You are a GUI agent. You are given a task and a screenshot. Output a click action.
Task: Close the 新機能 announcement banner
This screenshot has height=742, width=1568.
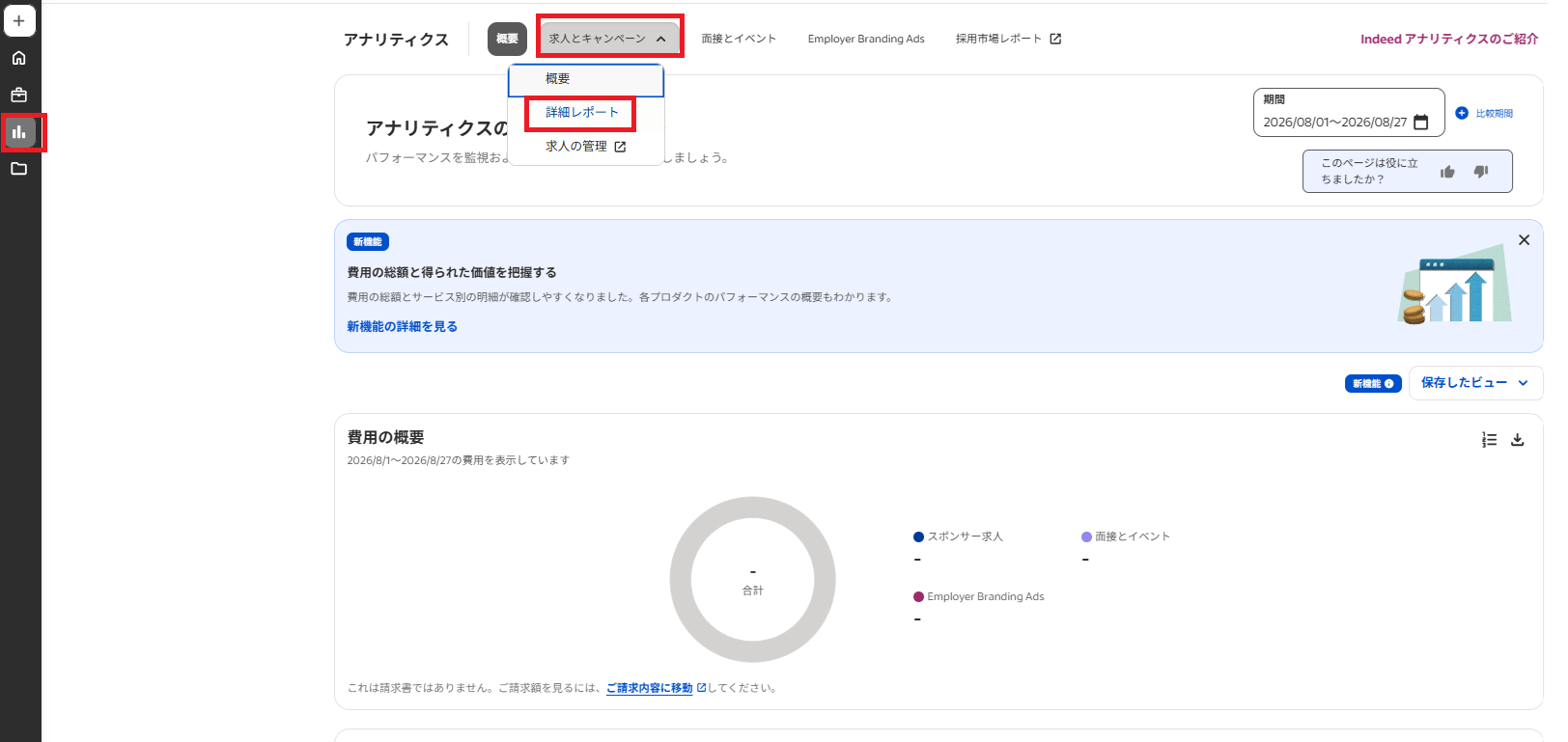(1524, 240)
